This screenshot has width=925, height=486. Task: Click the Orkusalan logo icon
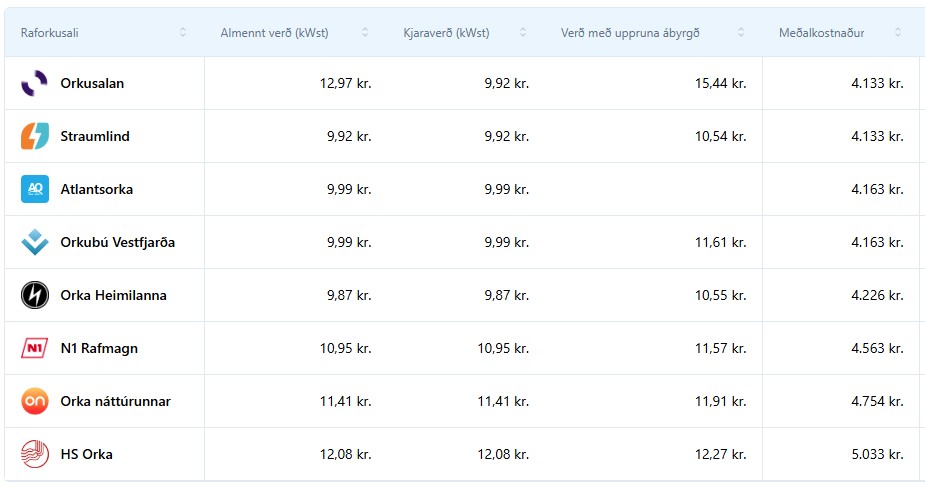tap(34, 84)
